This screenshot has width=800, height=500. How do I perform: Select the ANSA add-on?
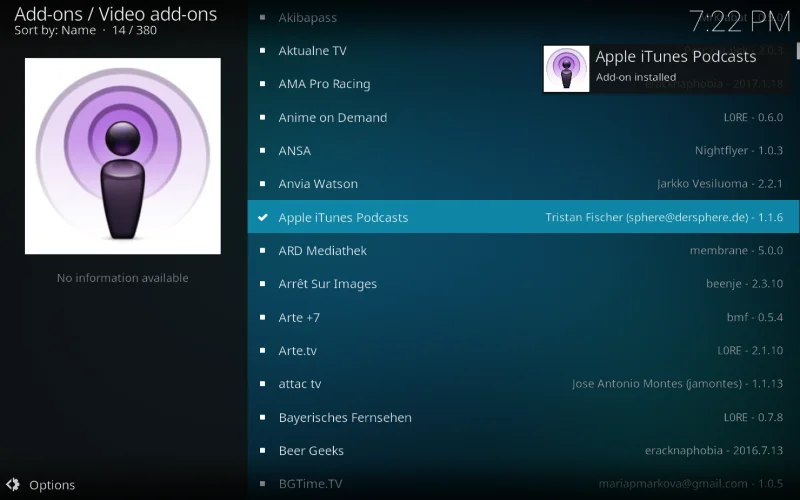click(523, 151)
